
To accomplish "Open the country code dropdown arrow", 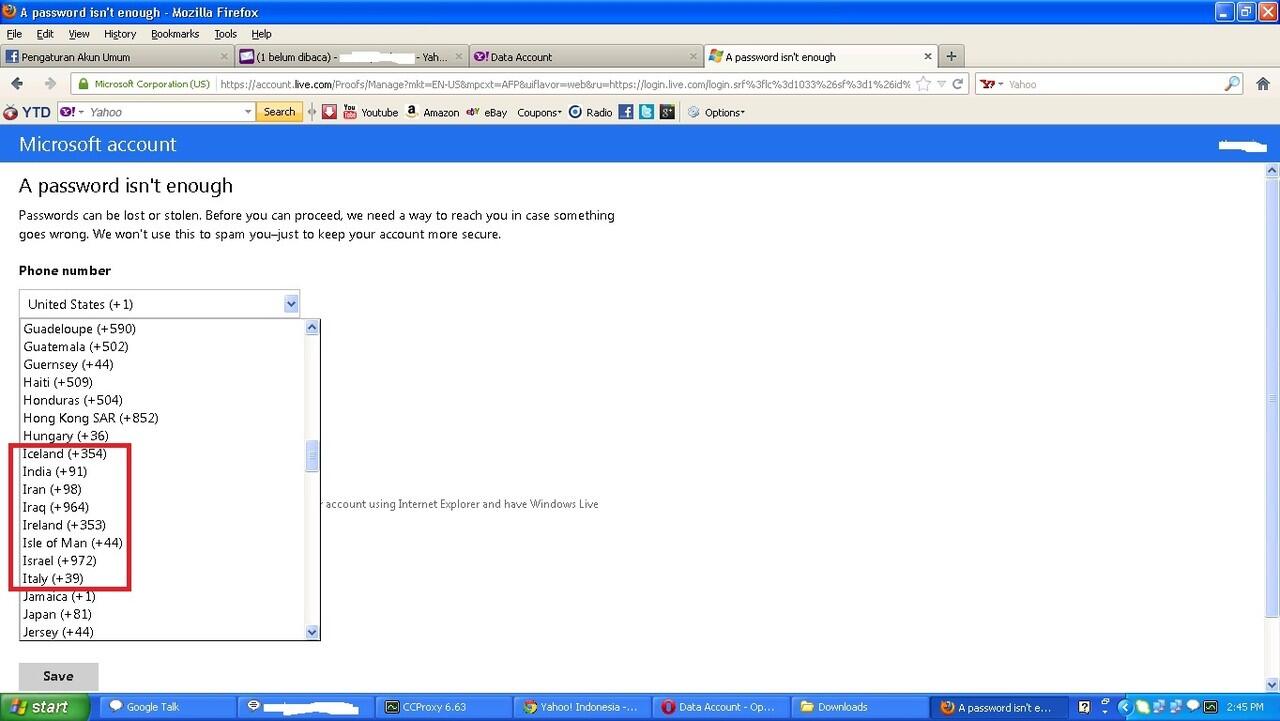I will (x=291, y=304).
